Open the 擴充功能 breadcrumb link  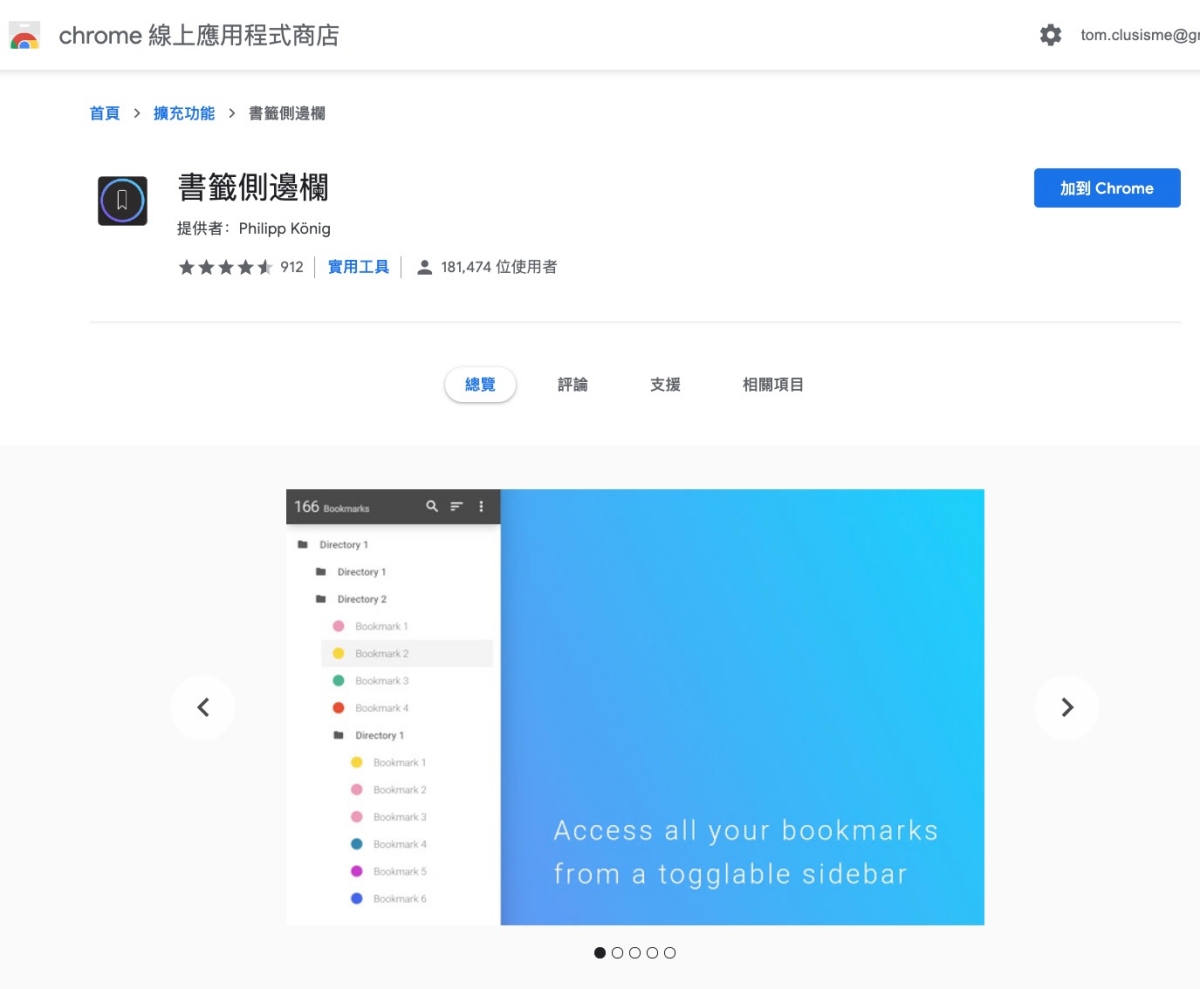tap(184, 113)
